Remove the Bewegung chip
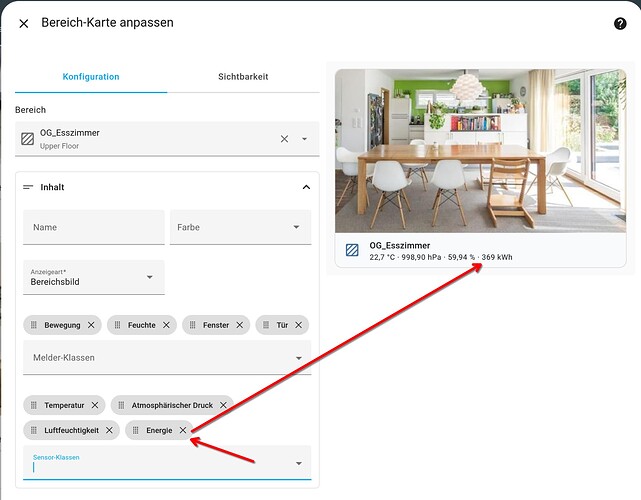Viewport: 641px width, 500px height. click(91, 325)
